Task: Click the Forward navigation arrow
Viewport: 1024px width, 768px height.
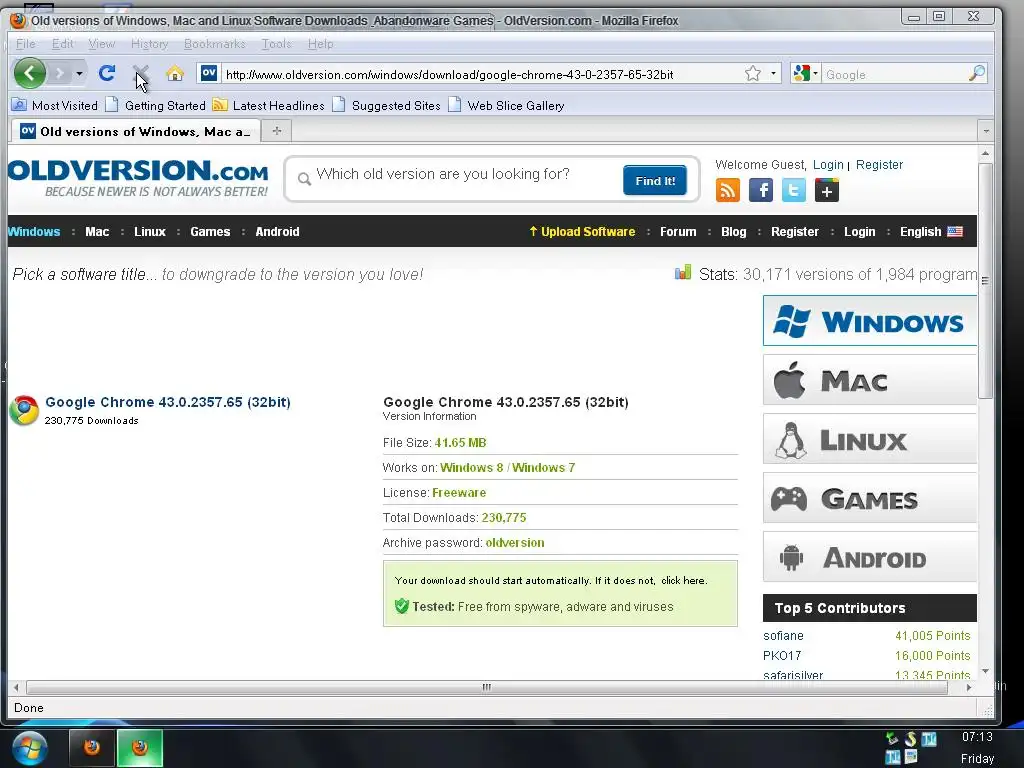Action: pyautogui.click(x=59, y=73)
